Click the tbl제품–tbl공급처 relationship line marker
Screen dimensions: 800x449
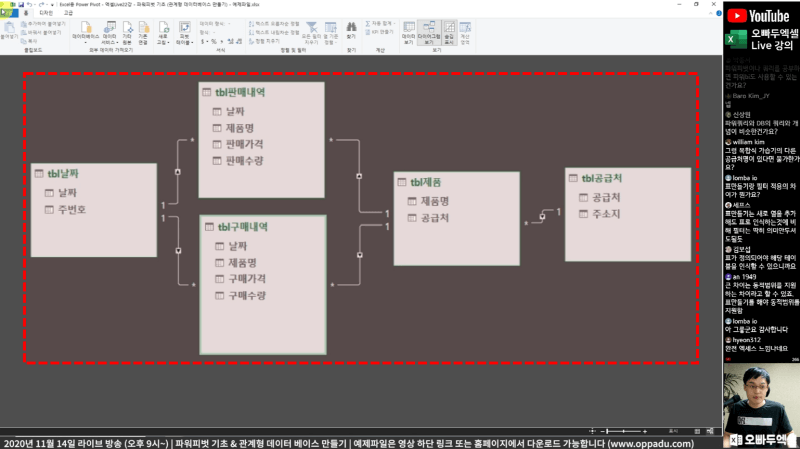[542, 216]
